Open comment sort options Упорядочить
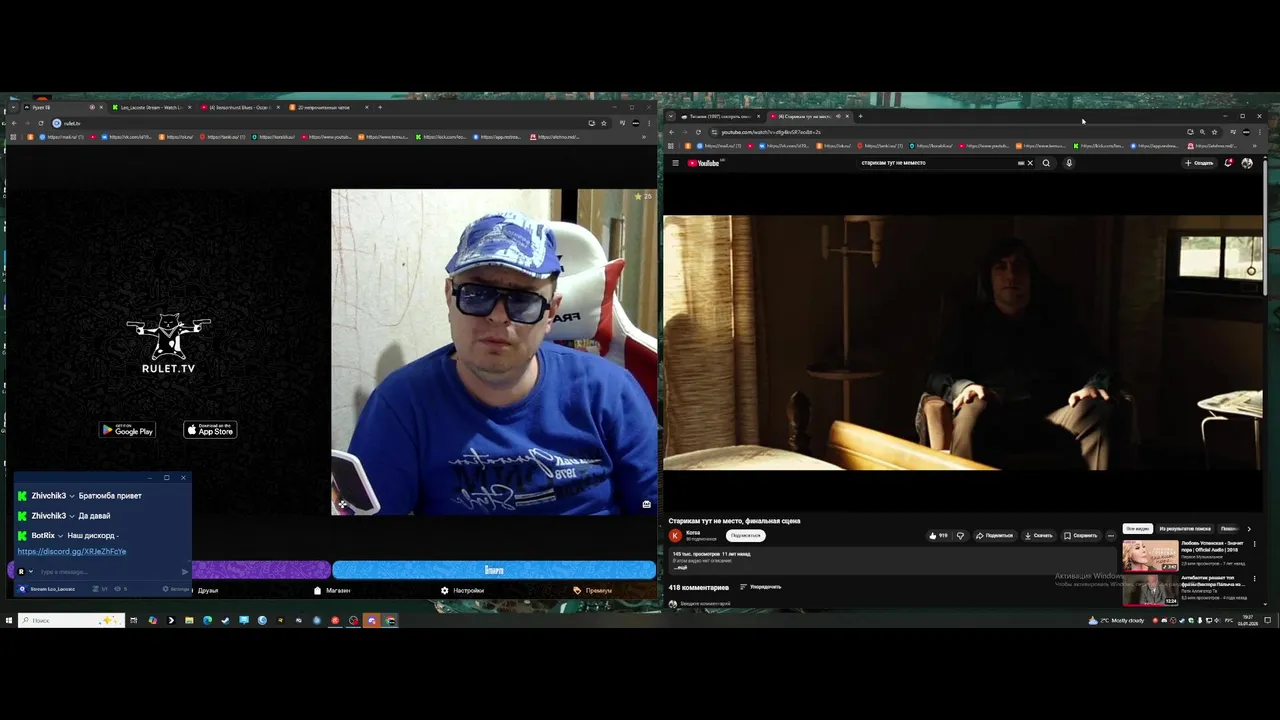The height and width of the screenshot is (720, 1280). (761, 587)
